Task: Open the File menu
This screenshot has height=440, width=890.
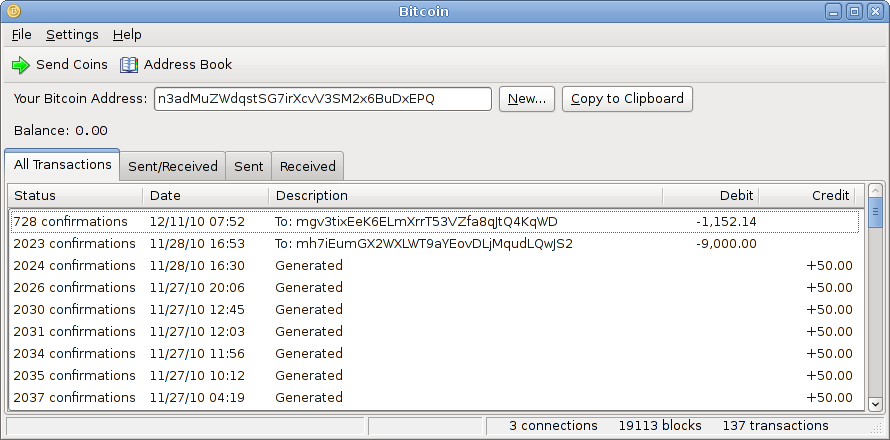Action: coord(22,35)
